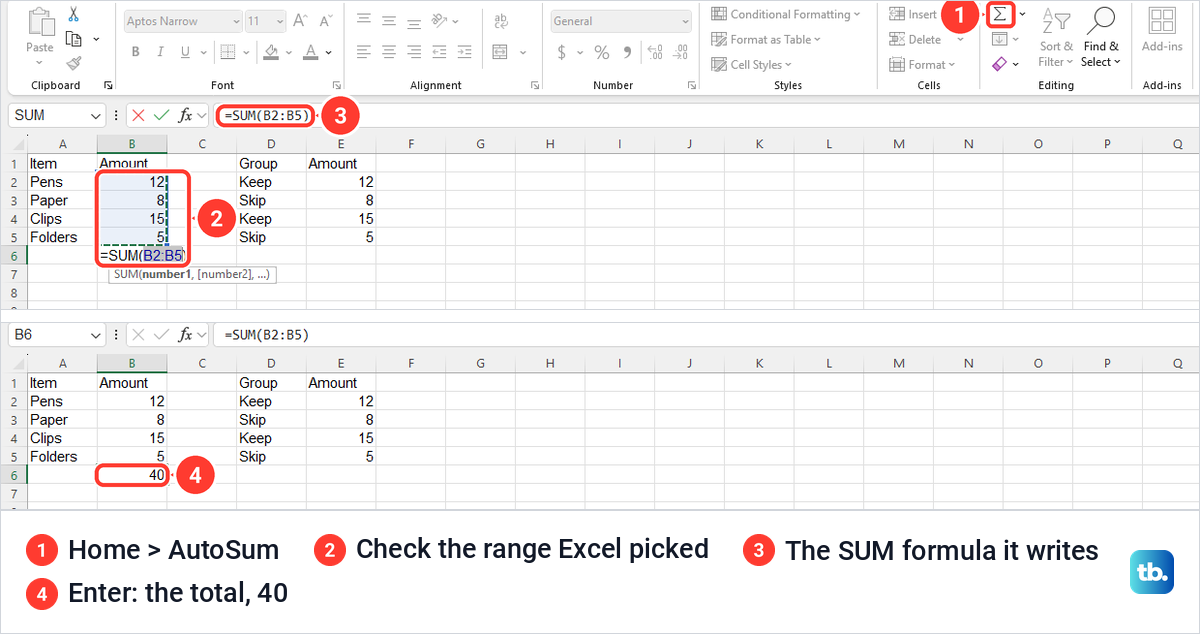The height and width of the screenshot is (634, 1200).
Task: Click the Orientation angled text icon
Action: (x=439, y=20)
